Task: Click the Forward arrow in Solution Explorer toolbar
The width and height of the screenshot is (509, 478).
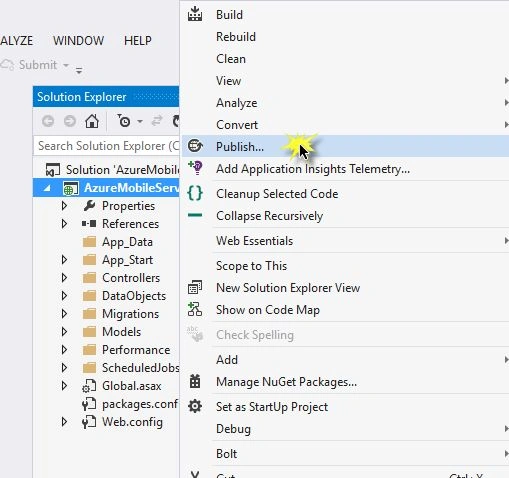Action: tap(70, 121)
